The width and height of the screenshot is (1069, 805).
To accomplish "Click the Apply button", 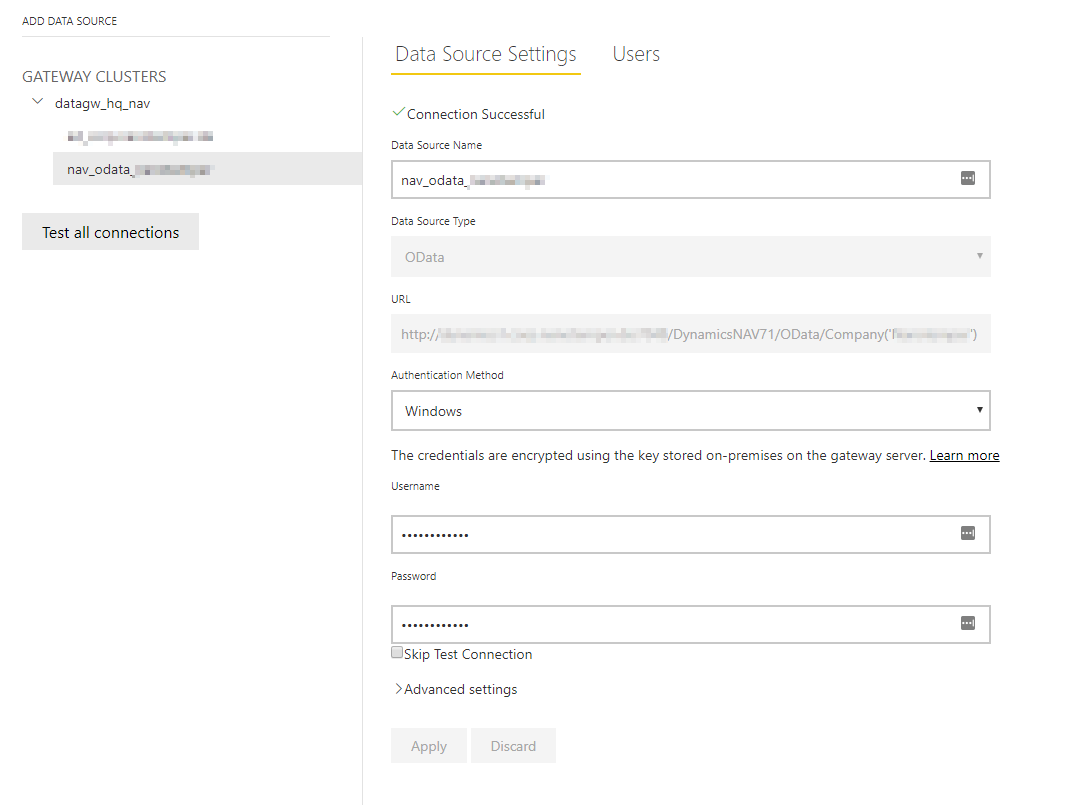I will (x=429, y=746).
